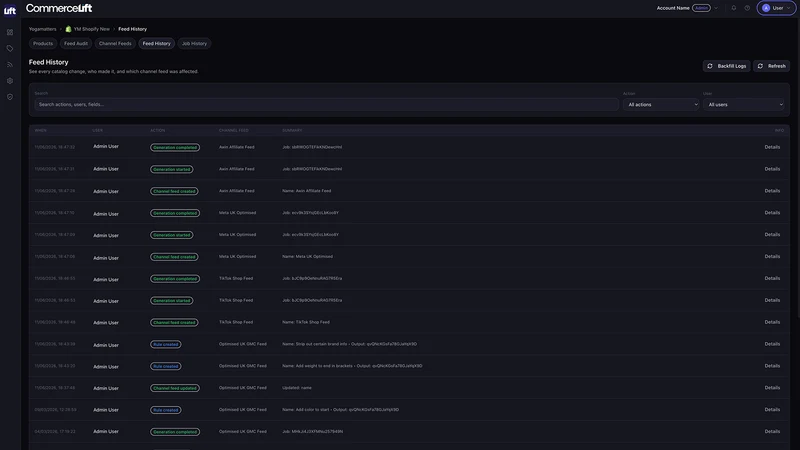800x450 pixels.
Task: Open Details for TikTok Channel feed created
Action: (x=772, y=322)
